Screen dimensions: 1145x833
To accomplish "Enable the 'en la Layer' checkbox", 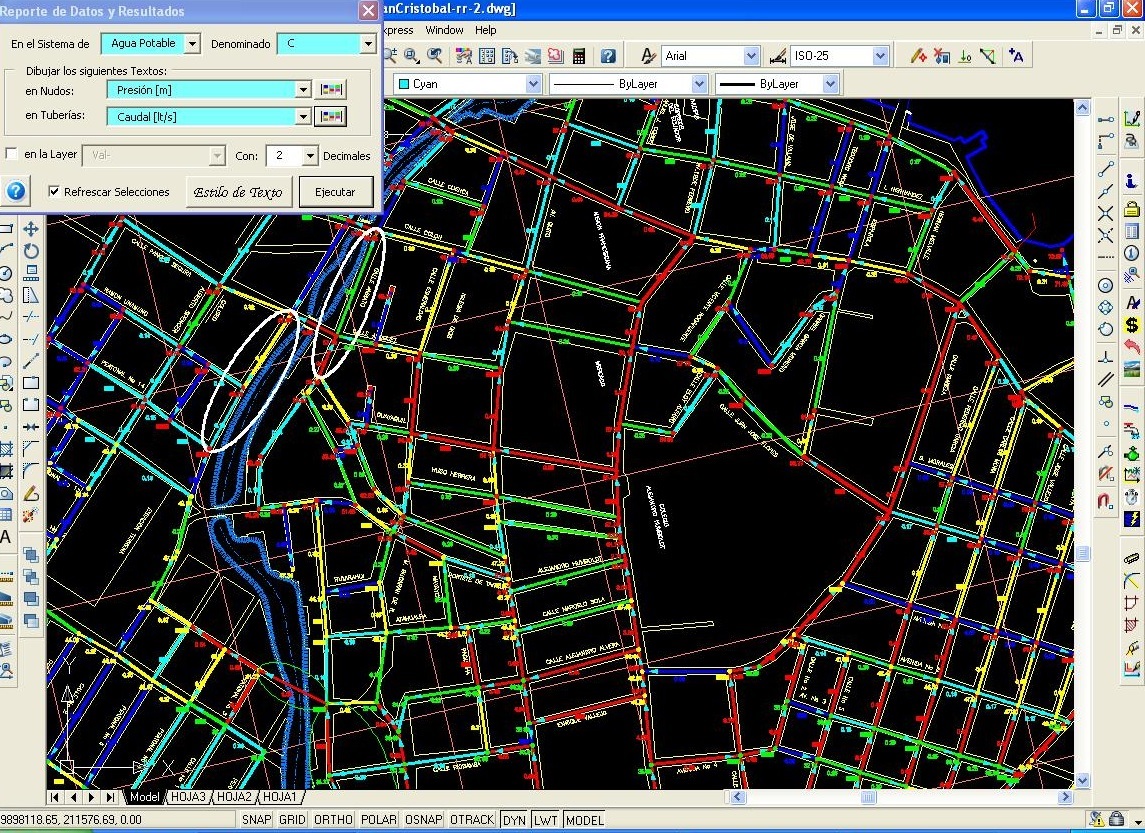I will click(12, 155).
